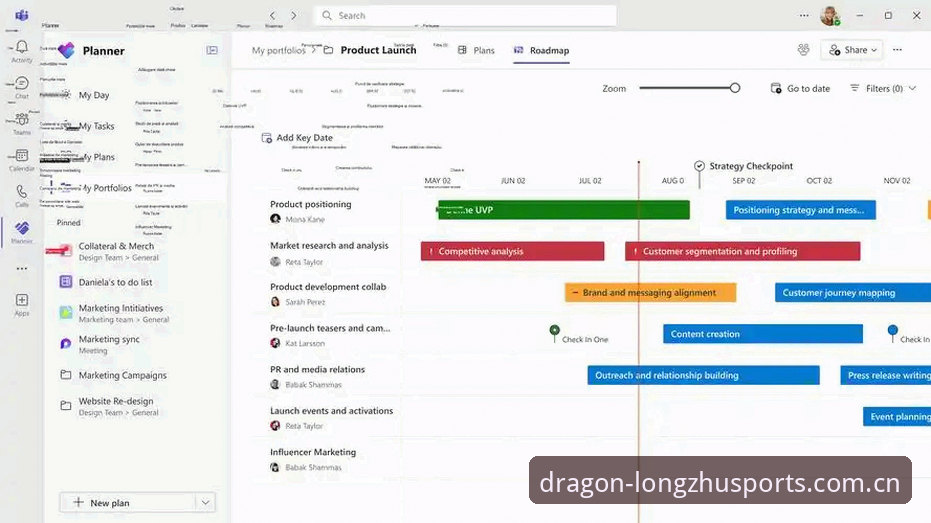Image resolution: width=931 pixels, height=523 pixels.
Task: Open Collateral & Merch pinned plan
Action: [116, 251]
